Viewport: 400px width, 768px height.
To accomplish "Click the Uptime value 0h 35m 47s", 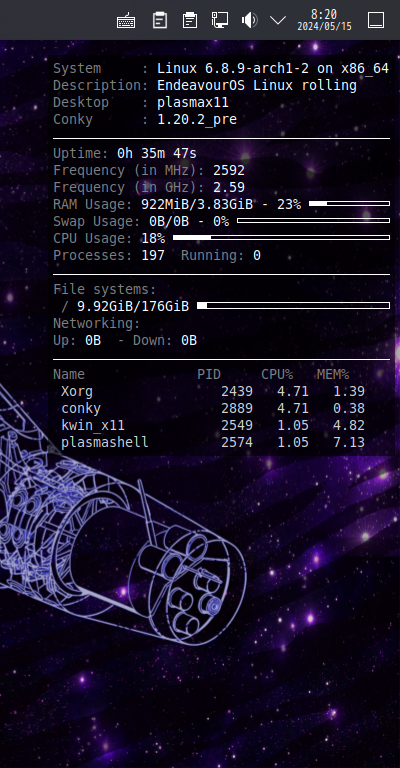I will pyautogui.click(x=157, y=154).
